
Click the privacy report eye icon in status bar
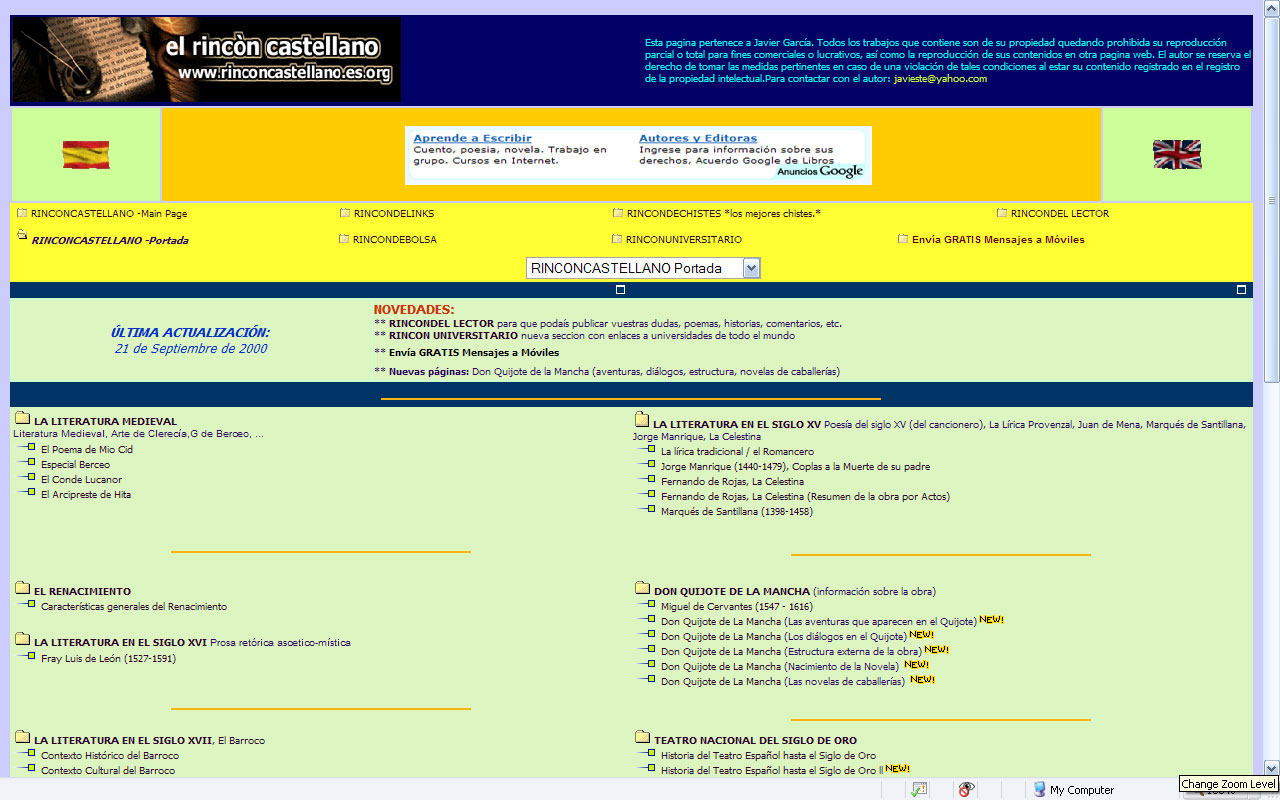966,789
